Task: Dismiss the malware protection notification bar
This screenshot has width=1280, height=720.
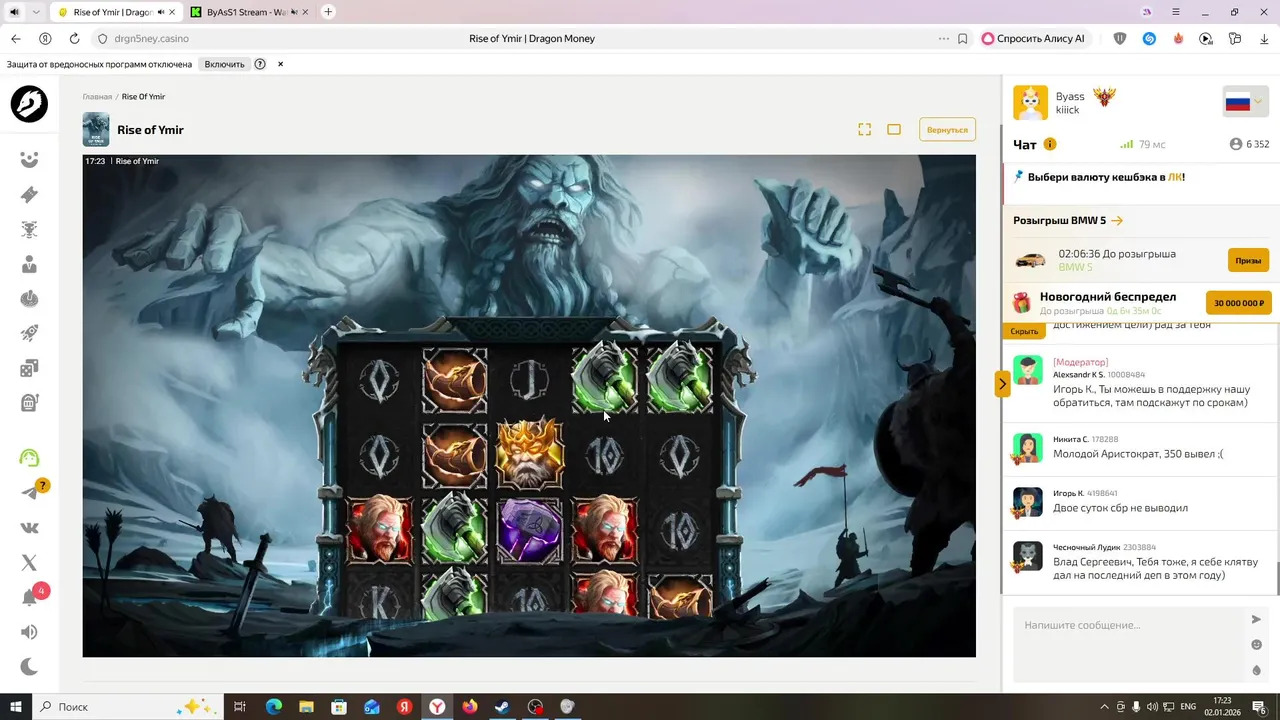Action: [x=281, y=64]
